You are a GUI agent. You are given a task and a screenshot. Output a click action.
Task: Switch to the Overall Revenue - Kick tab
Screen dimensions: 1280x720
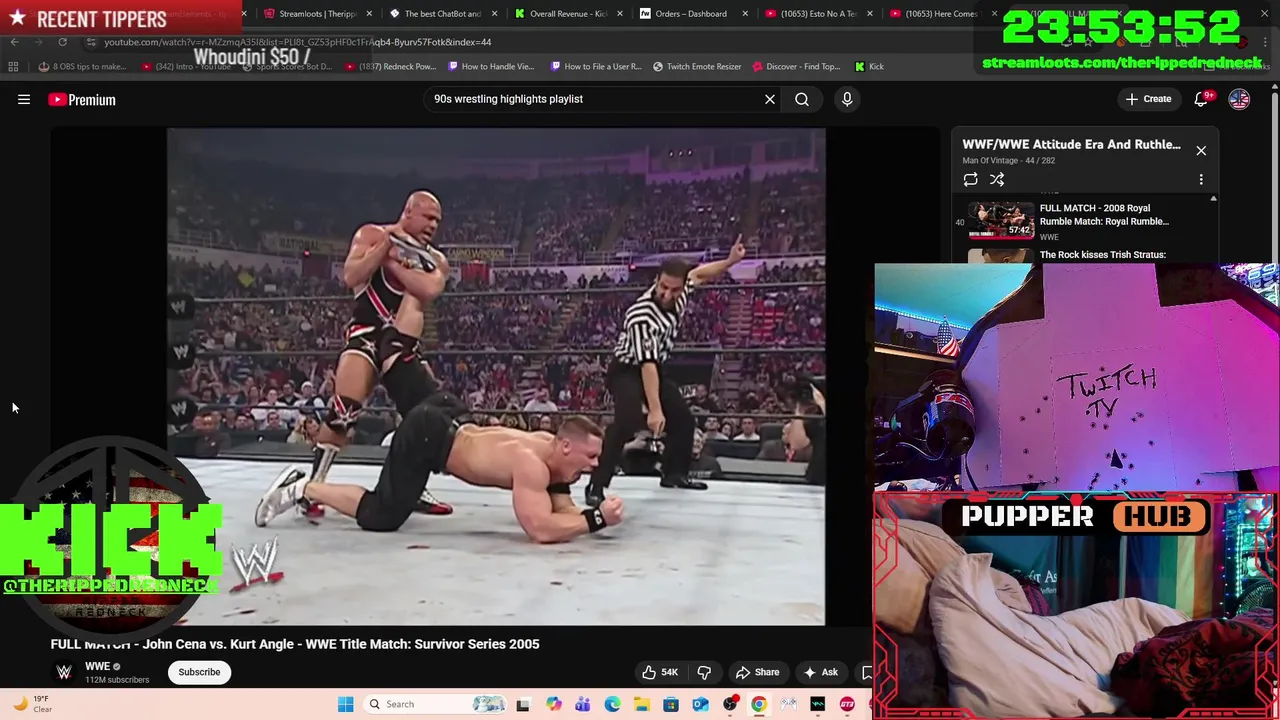(x=567, y=14)
